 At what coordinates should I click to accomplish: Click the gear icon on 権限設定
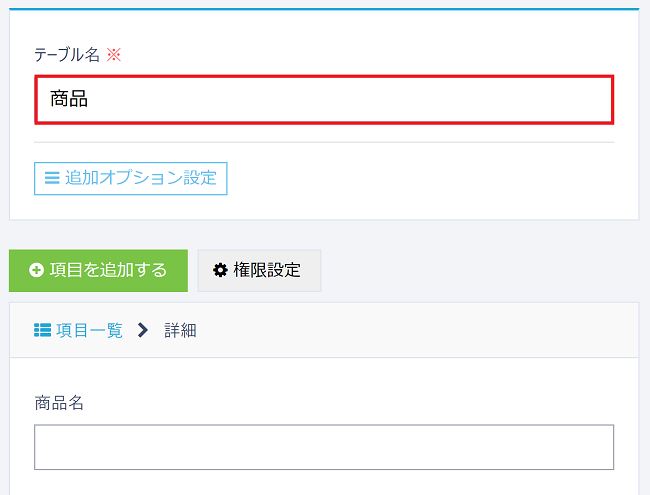click(x=220, y=271)
